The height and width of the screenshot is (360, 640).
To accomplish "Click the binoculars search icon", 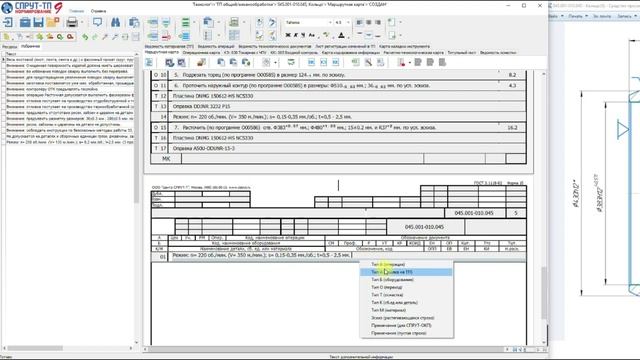I will tap(116, 22).
